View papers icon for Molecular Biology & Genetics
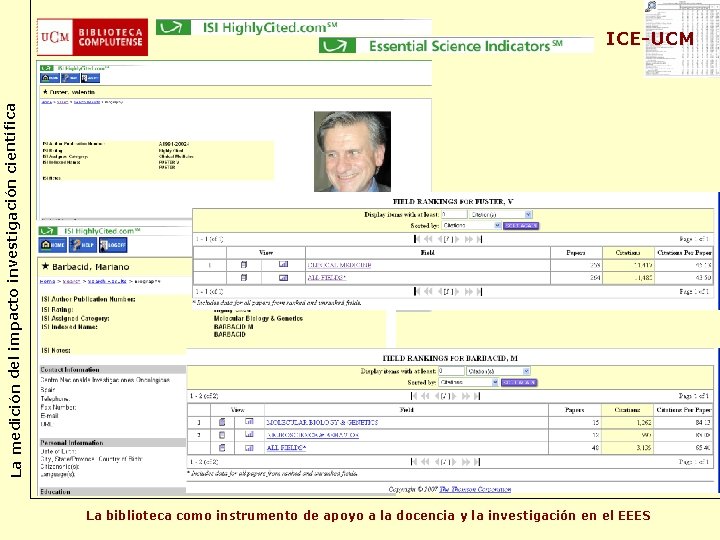The width and height of the screenshot is (720, 540). tap(222, 422)
